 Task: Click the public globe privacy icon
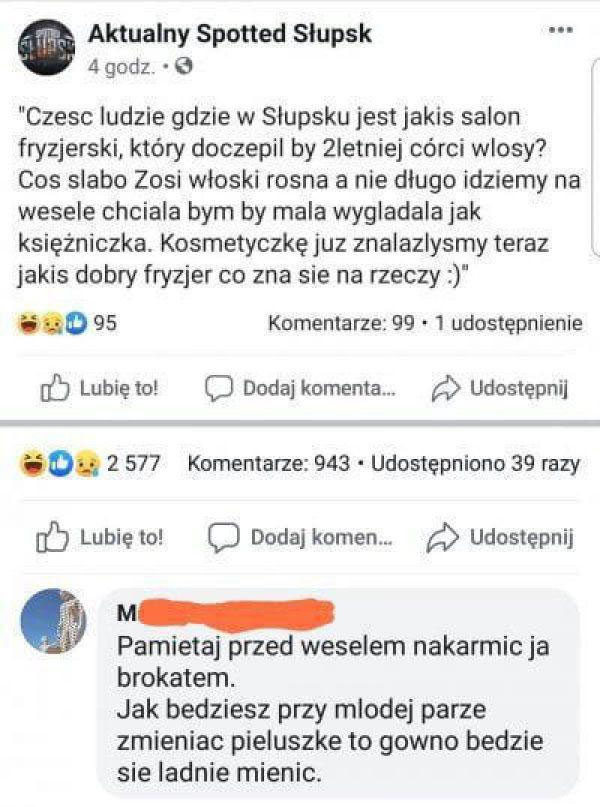point(184,66)
